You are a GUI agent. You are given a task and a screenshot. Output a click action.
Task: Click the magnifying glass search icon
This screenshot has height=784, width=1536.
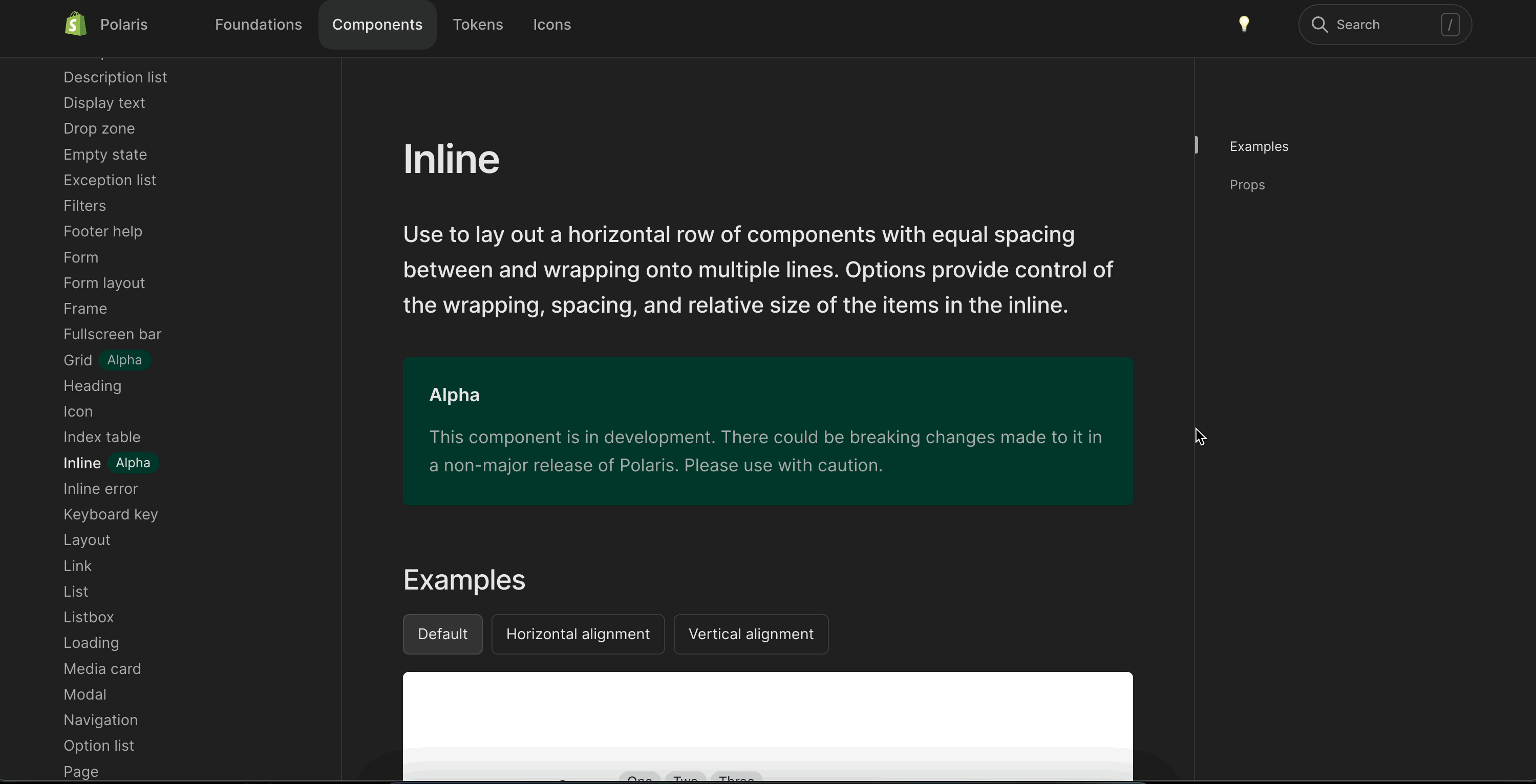[1319, 25]
